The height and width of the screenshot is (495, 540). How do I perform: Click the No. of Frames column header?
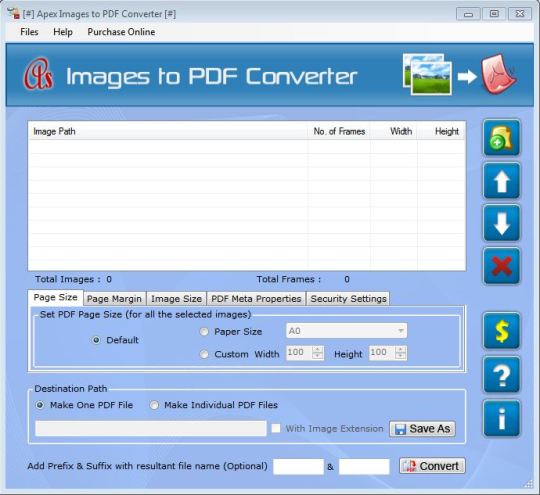339,131
